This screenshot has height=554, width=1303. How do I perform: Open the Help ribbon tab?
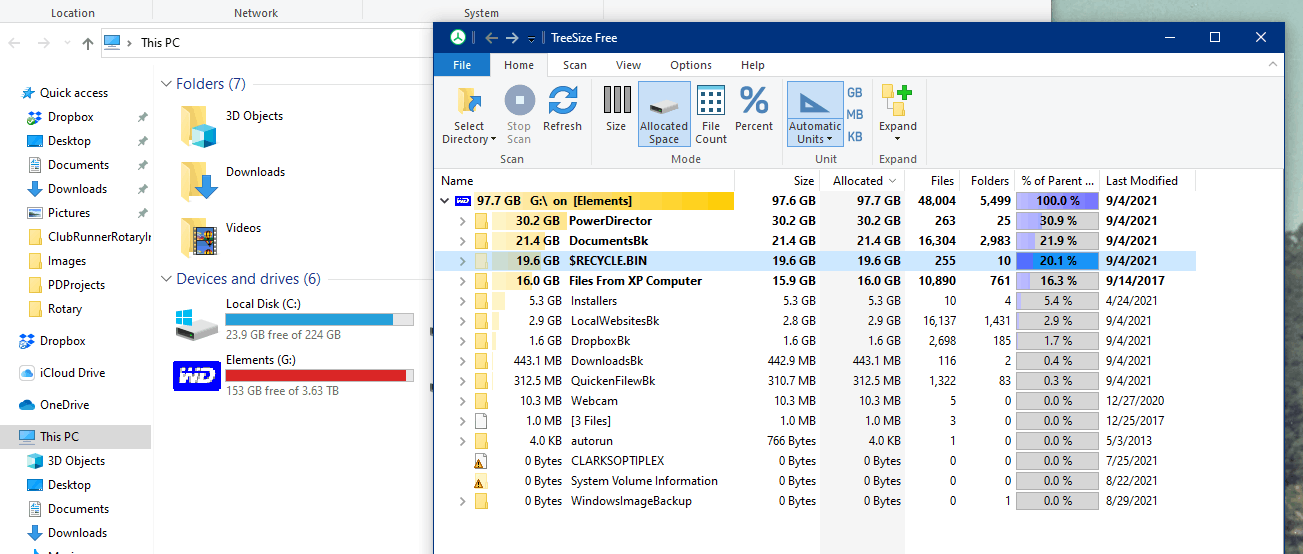click(x=752, y=65)
